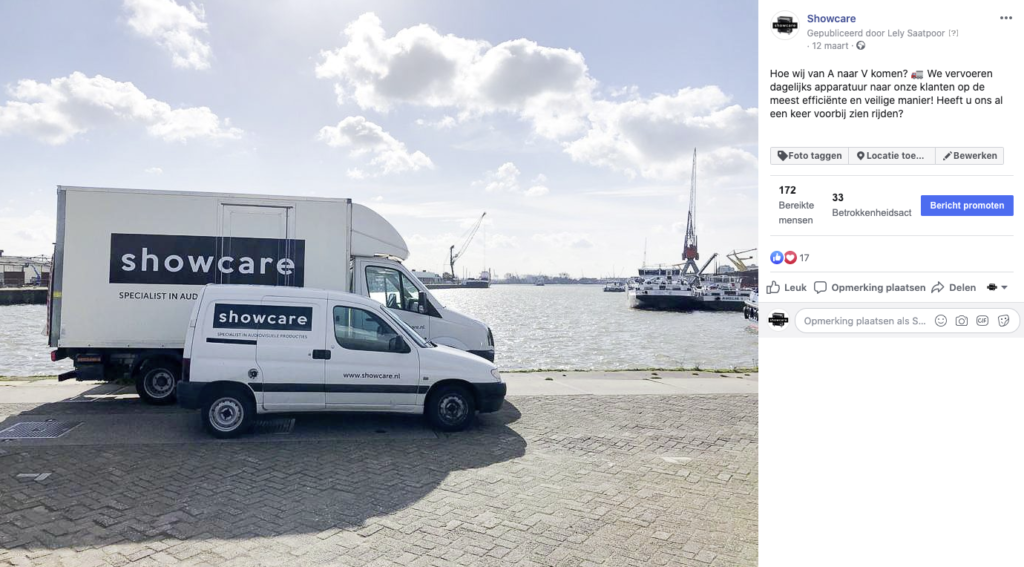Click the Showcare page profile picture

click(784, 25)
